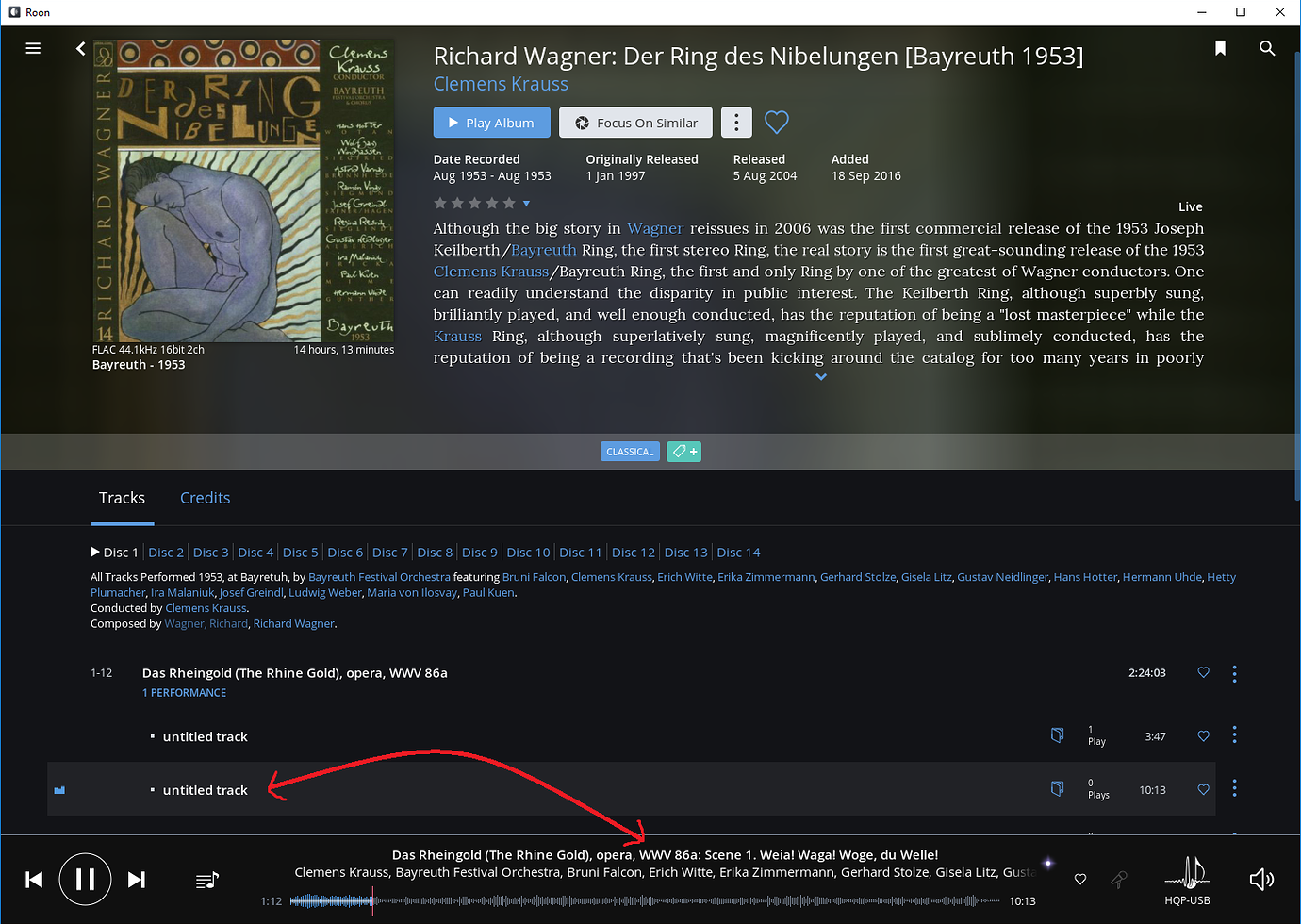Switch to the Credits tab
Viewport: 1301px width, 924px height.
pos(205,498)
